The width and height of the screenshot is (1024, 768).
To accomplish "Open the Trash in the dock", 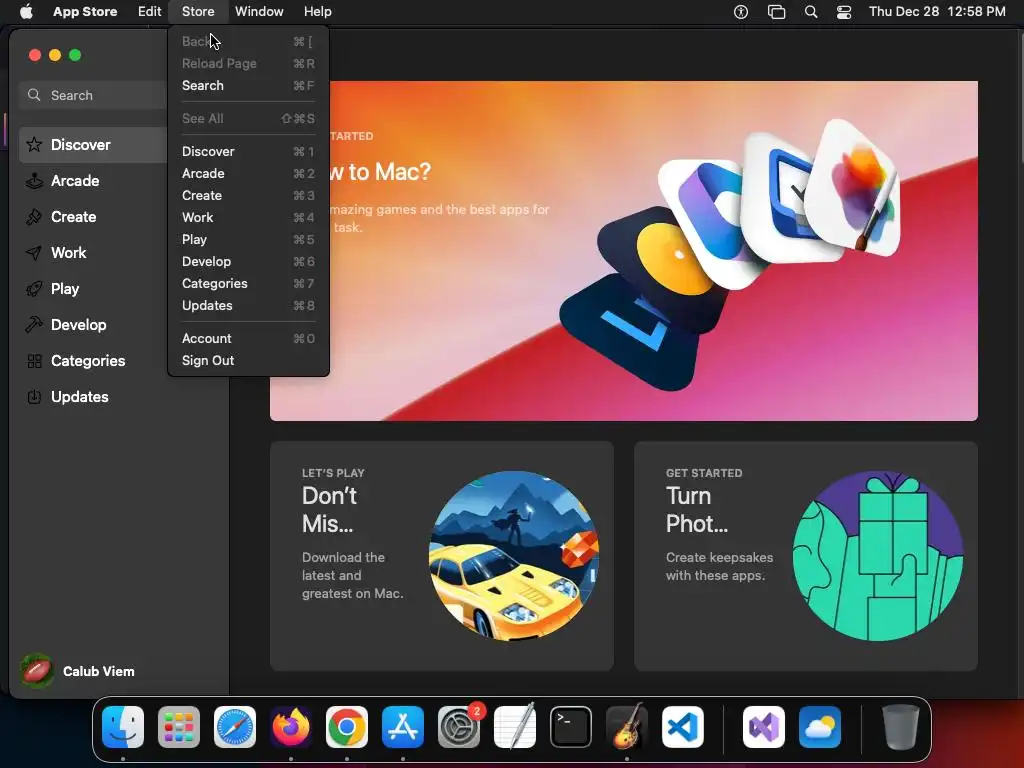I will [x=901, y=727].
